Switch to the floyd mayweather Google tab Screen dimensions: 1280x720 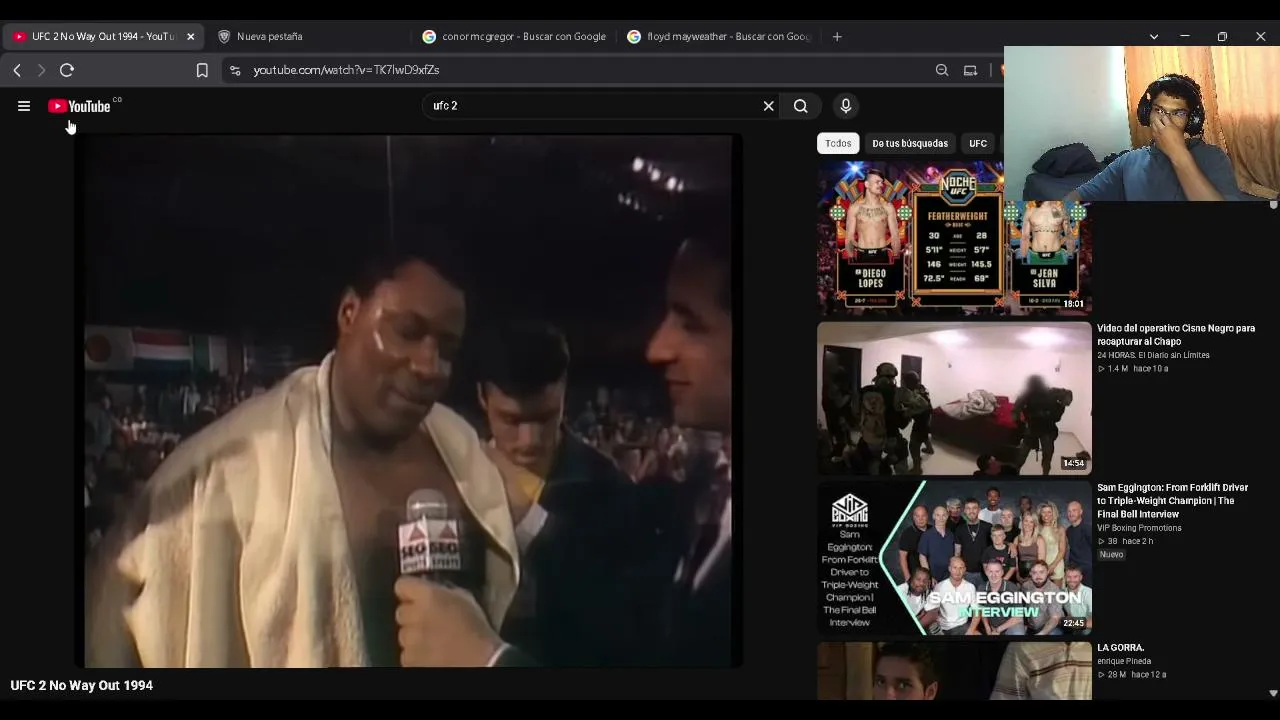[720, 36]
